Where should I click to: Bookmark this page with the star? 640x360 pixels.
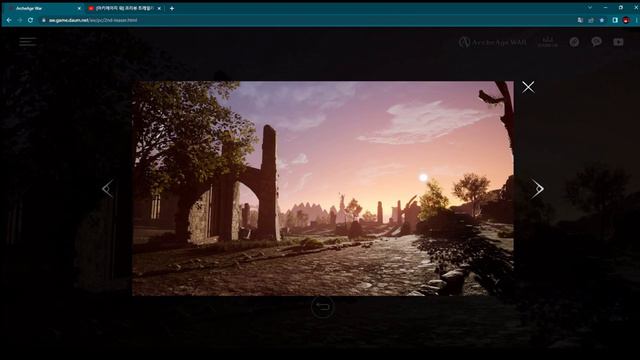click(602, 20)
